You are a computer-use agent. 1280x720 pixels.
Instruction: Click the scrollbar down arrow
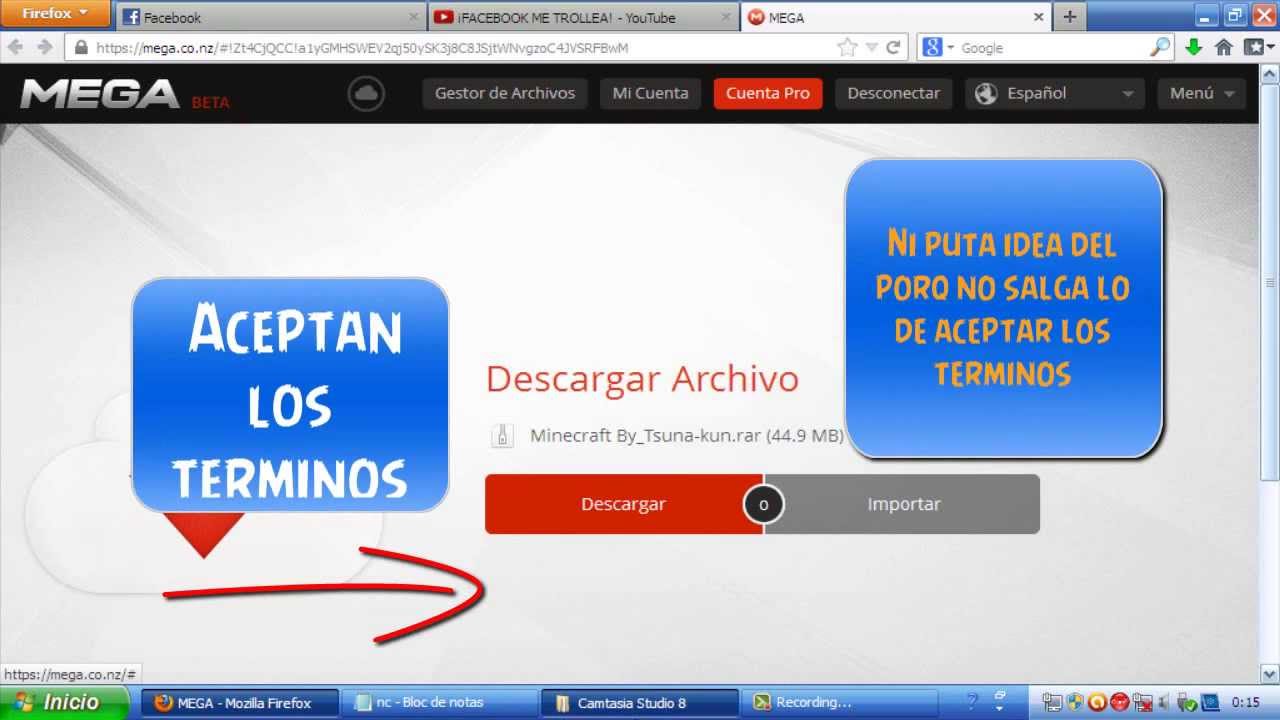pos(1270,673)
